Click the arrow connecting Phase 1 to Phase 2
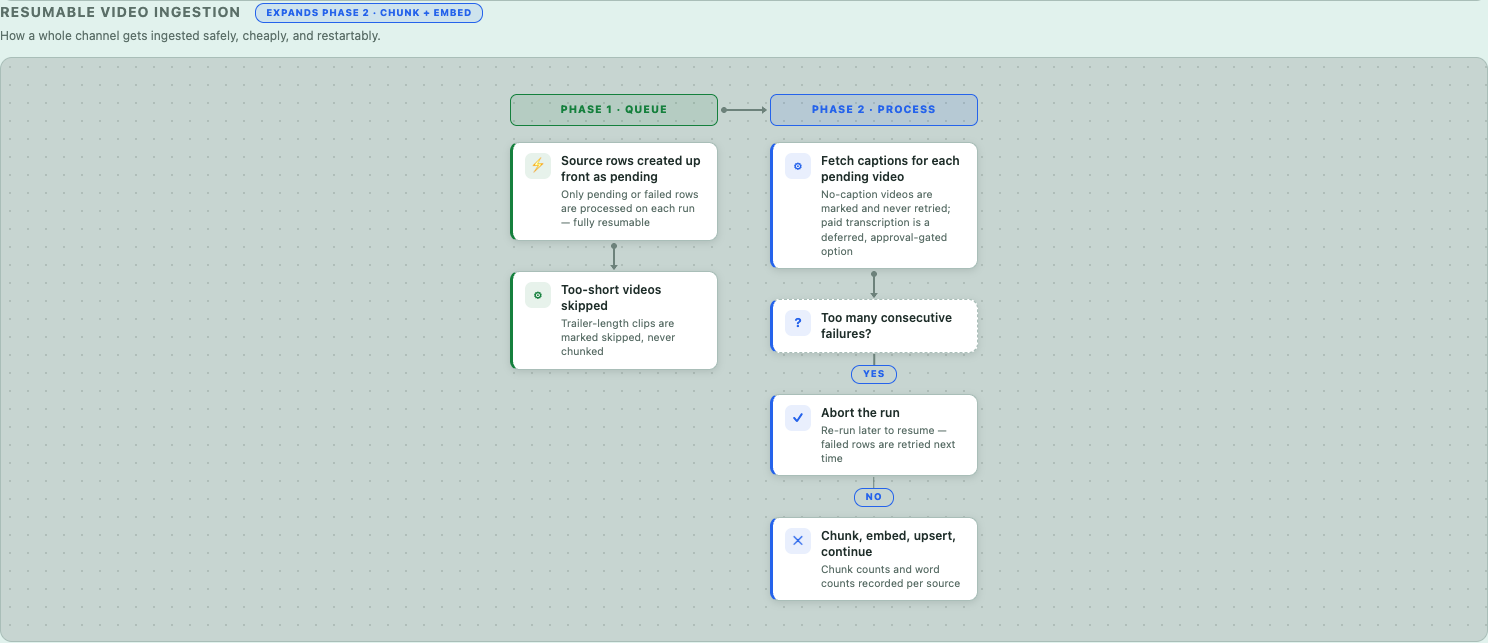The width and height of the screenshot is (1488, 643). point(744,110)
